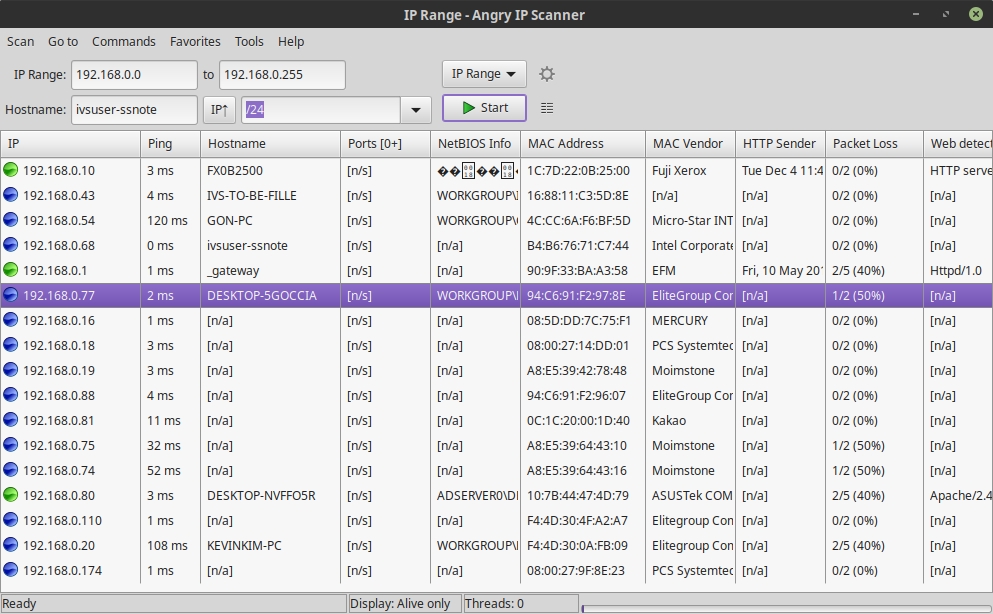The image size is (993, 614).
Task: Open the IP Range feeder dropdown
Action: point(484,74)
